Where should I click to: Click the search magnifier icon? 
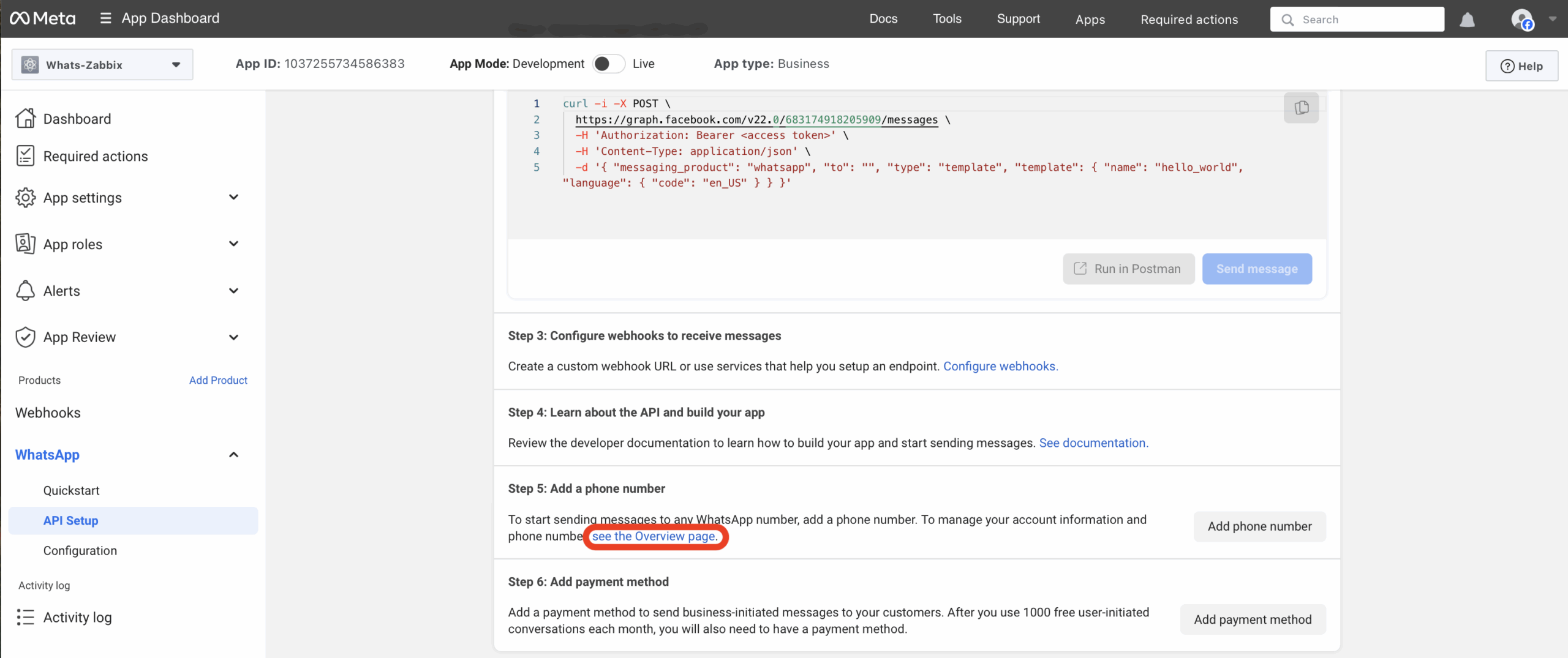coord(1287,20)
